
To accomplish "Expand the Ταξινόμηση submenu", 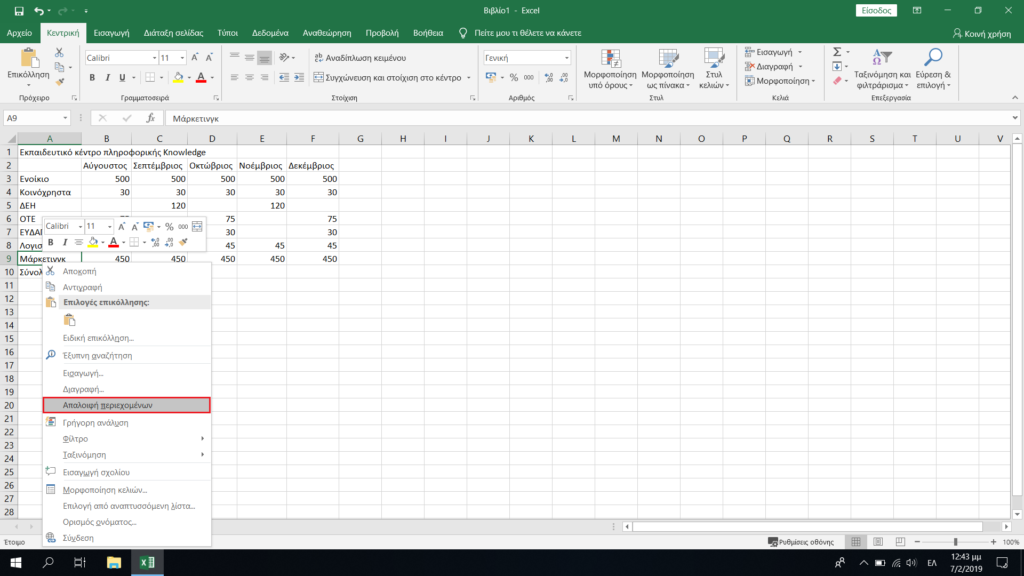I will coord(127,455).
